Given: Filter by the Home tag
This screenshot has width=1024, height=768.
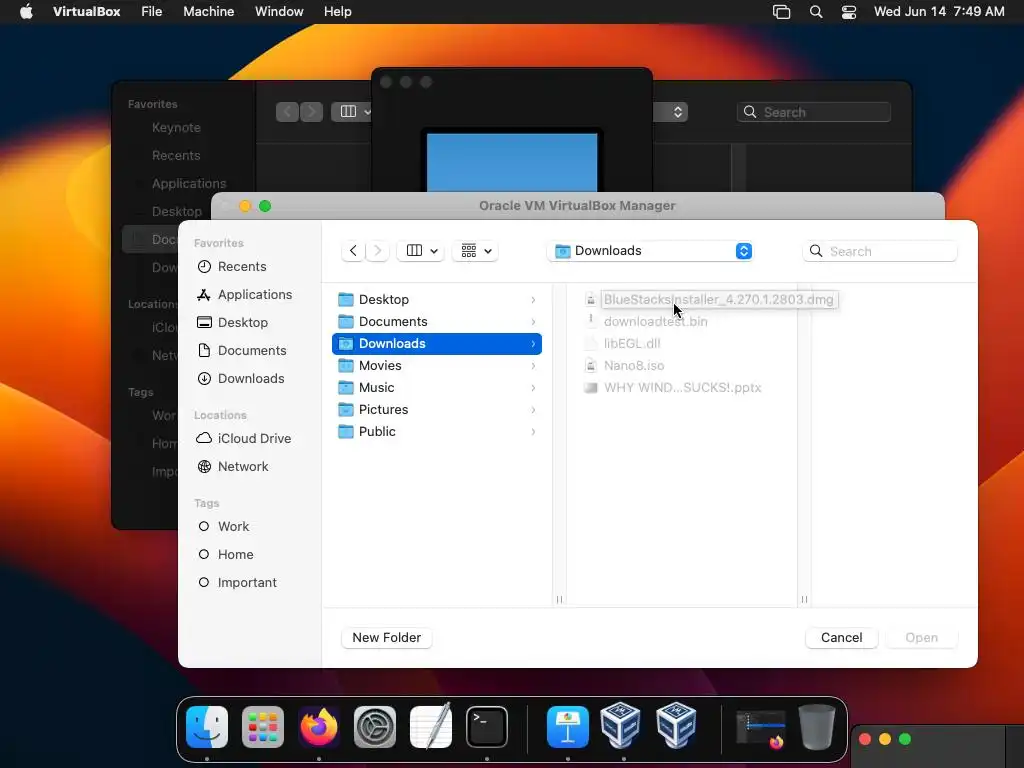Looking at the screenshot, I should (x=235, y=554).
